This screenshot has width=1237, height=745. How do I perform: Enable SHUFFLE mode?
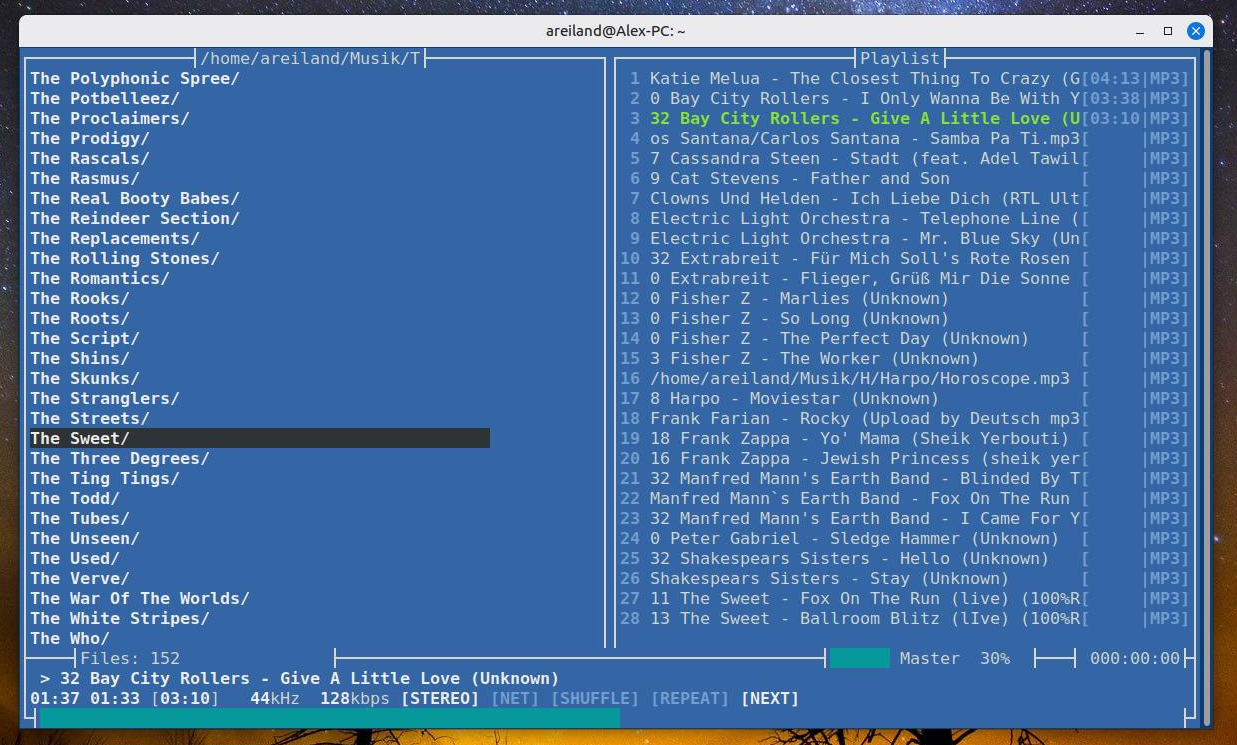[x=595, y=698]
